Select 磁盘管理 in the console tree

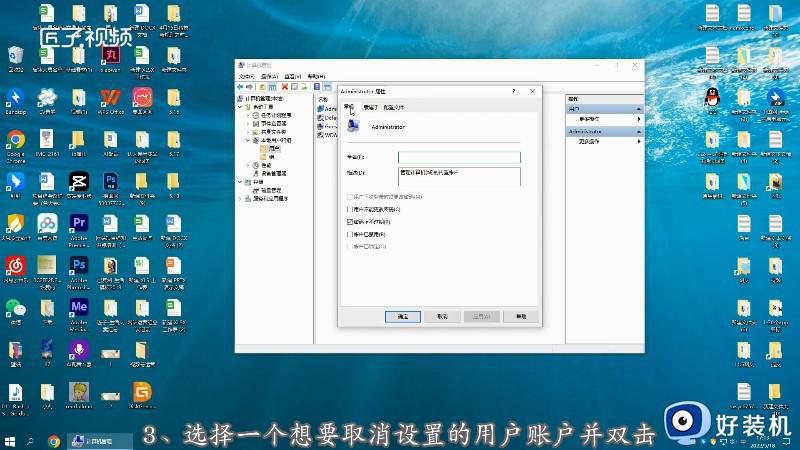pos(267,190)
